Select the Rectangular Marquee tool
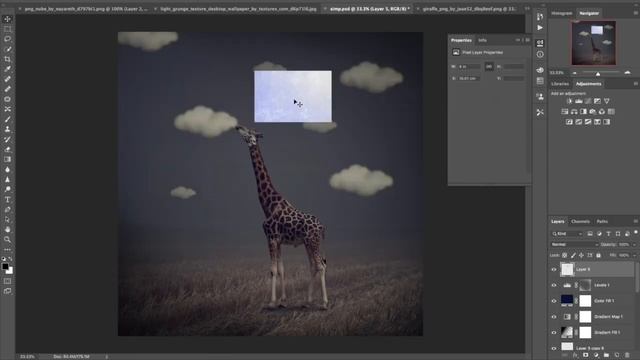Image resolution: width=640 pixels, height=360 pixels. click(x=7, y=29)
